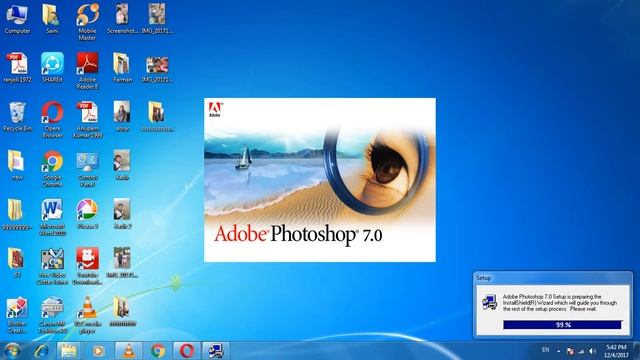
Task: Click the Show desktop button
Action: [637, 351]
